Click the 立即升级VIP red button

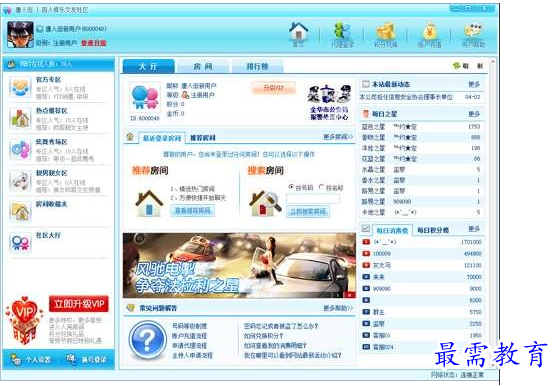pyautogui.click(x=79, y=304)
